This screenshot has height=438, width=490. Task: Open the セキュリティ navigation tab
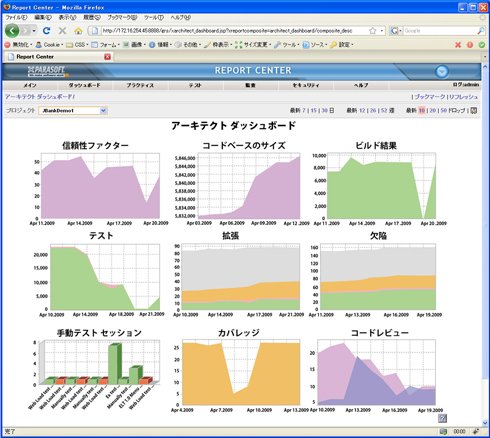306,85
